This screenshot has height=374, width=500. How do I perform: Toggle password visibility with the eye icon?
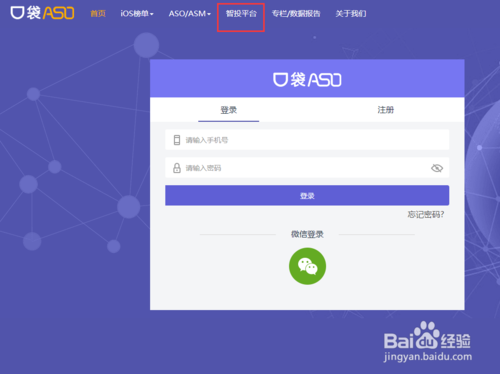[437, 168]
